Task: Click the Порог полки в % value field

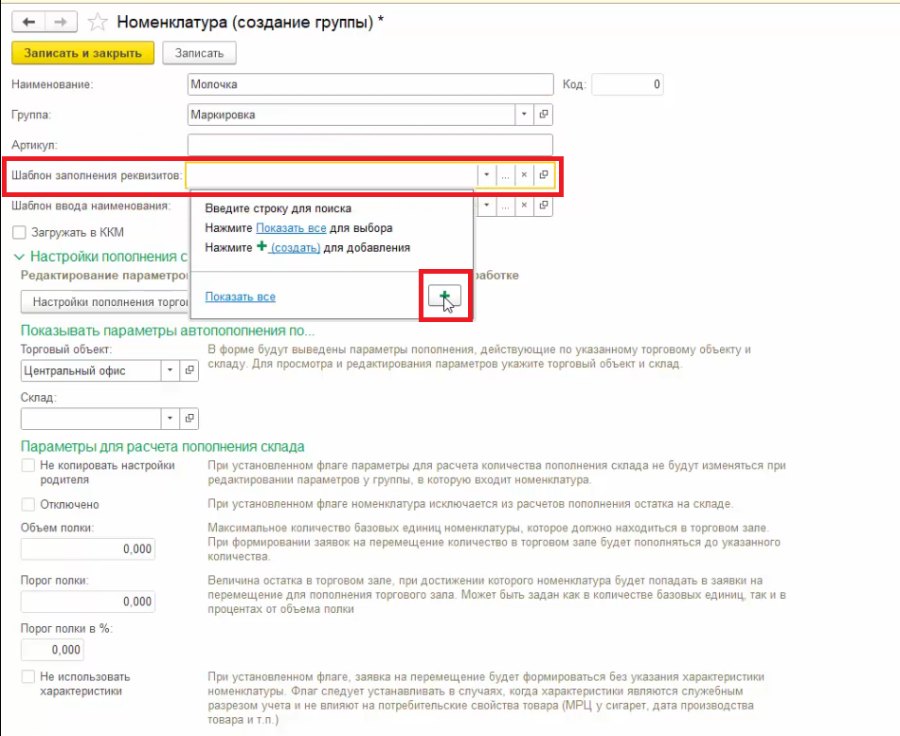Action: tap(52, 650)
